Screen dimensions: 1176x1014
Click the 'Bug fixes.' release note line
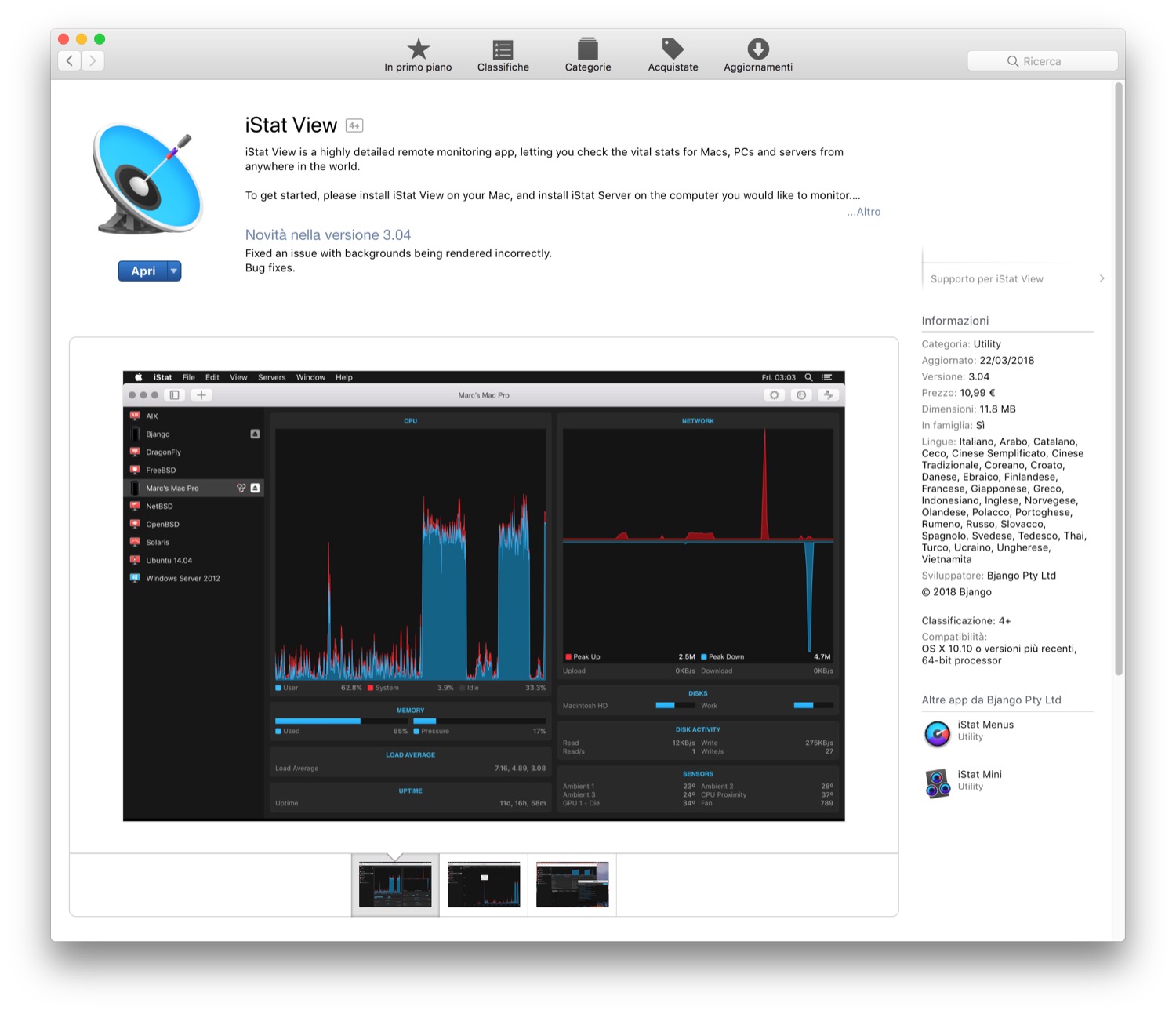coord(270,268)
